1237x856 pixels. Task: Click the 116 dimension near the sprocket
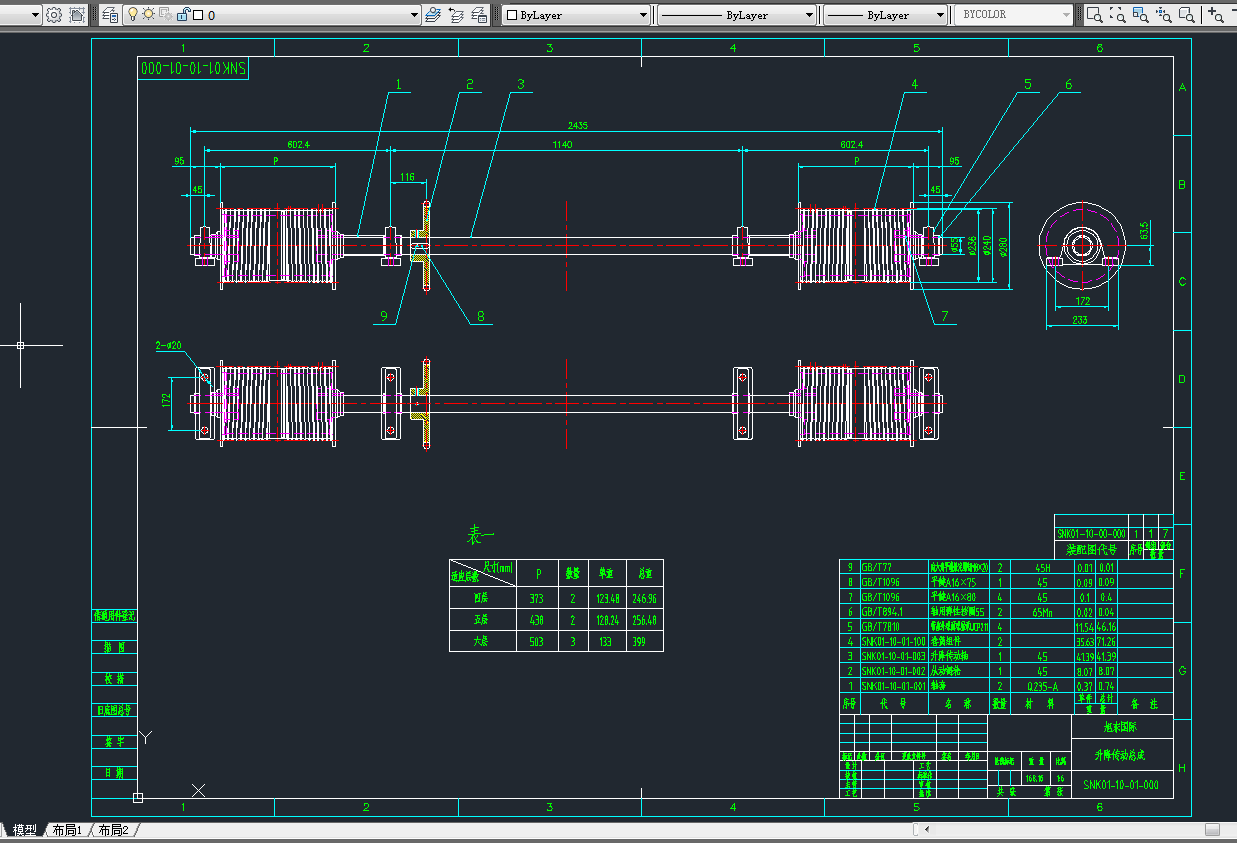pos(406,177)
